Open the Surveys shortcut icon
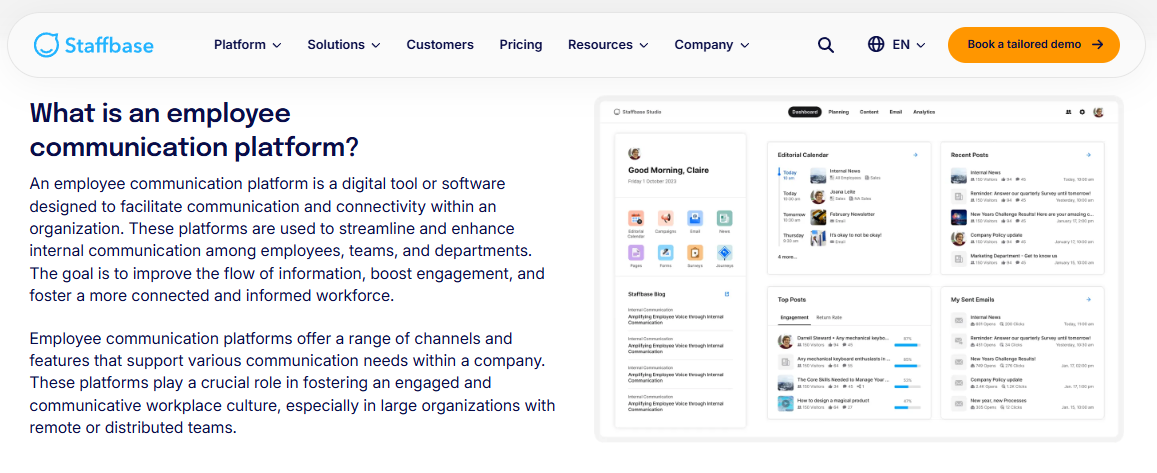Viewport: 1157px width, 473px height. pyautogui.click(x=695, y=253)
